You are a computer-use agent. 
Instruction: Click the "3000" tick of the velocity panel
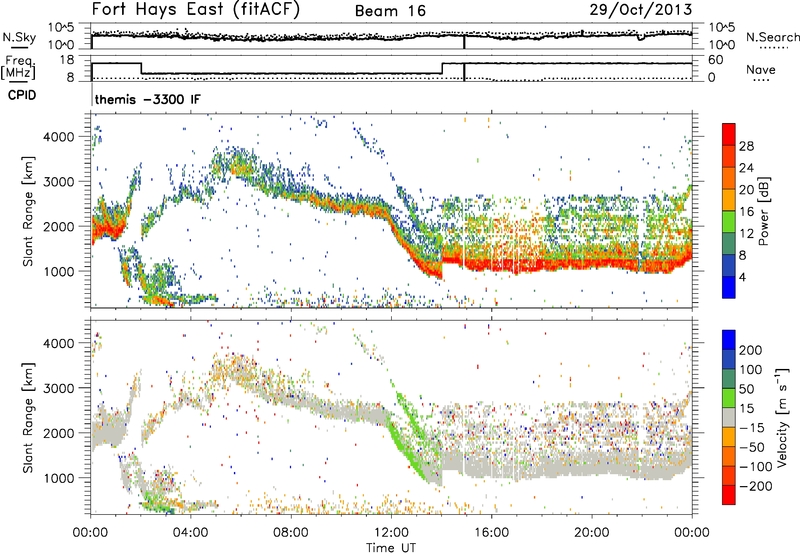click(x=59, y=388)
